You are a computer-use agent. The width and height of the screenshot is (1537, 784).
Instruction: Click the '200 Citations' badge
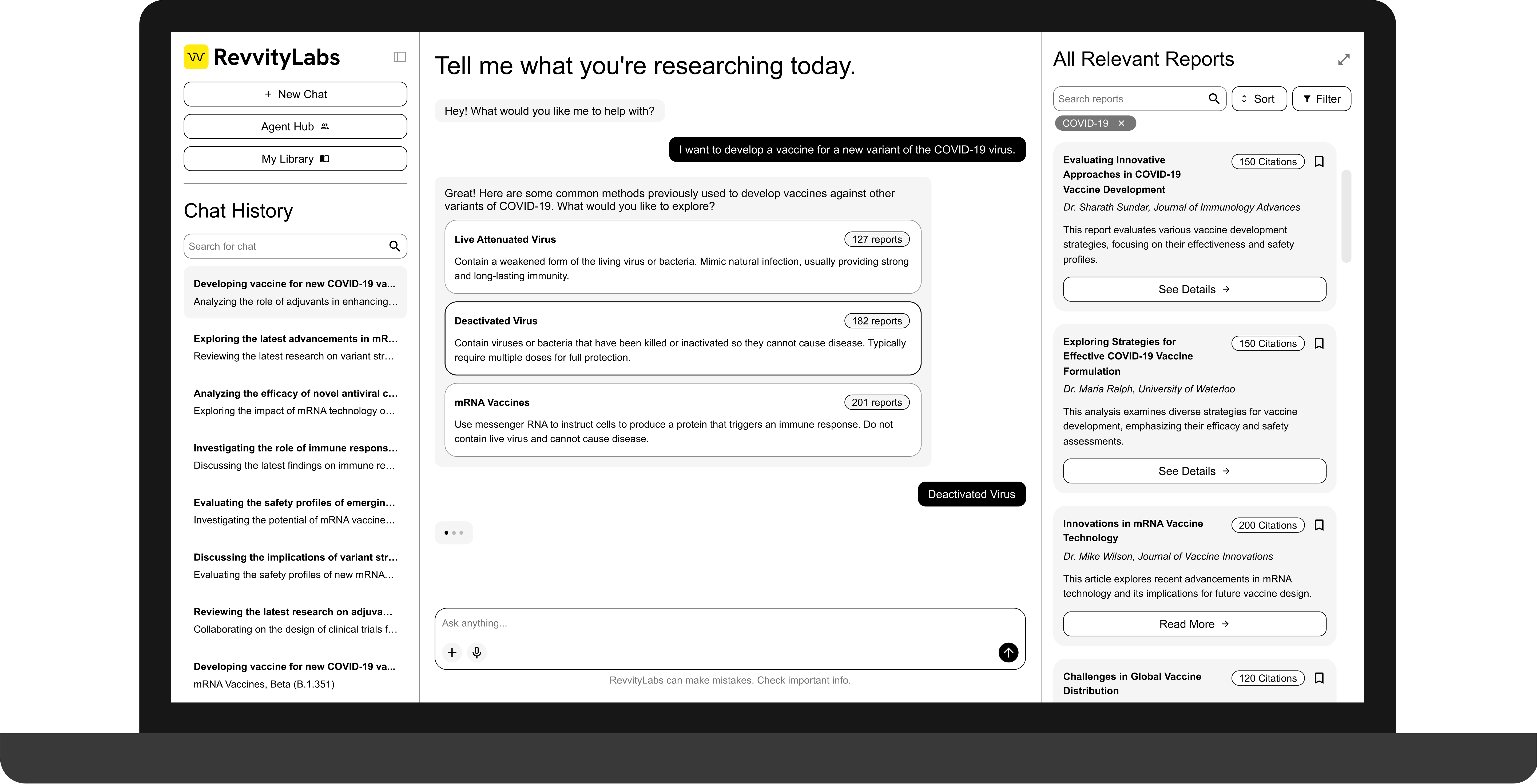point(1268,526)
